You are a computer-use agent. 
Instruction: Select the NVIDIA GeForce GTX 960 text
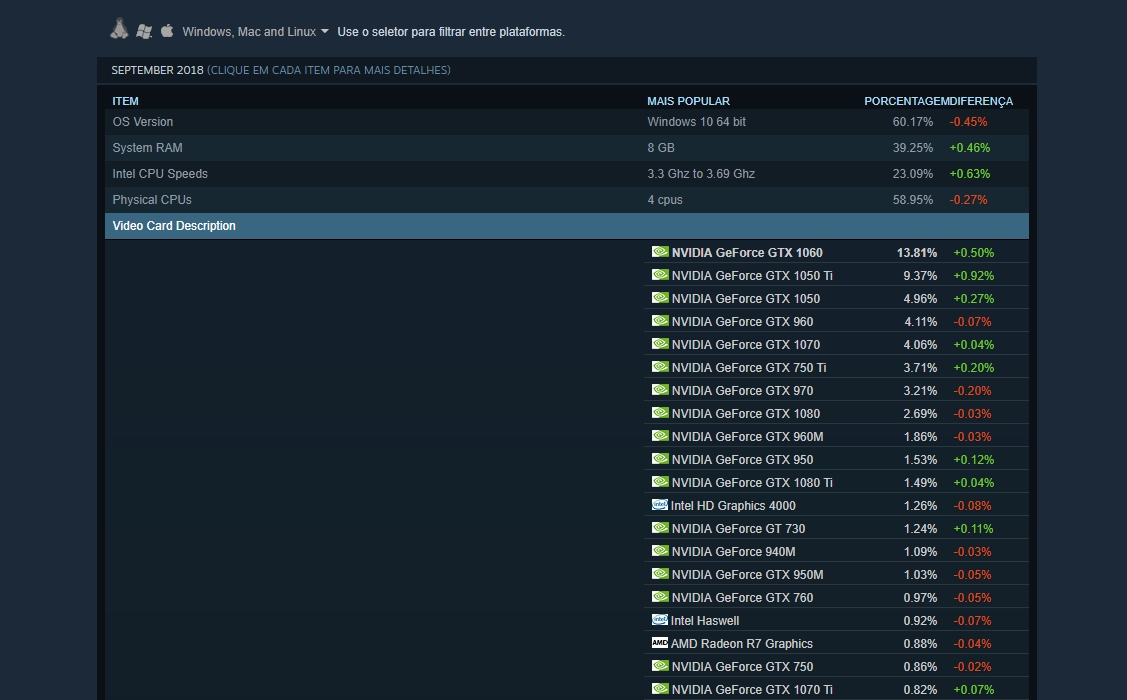[x=742, y=322]
